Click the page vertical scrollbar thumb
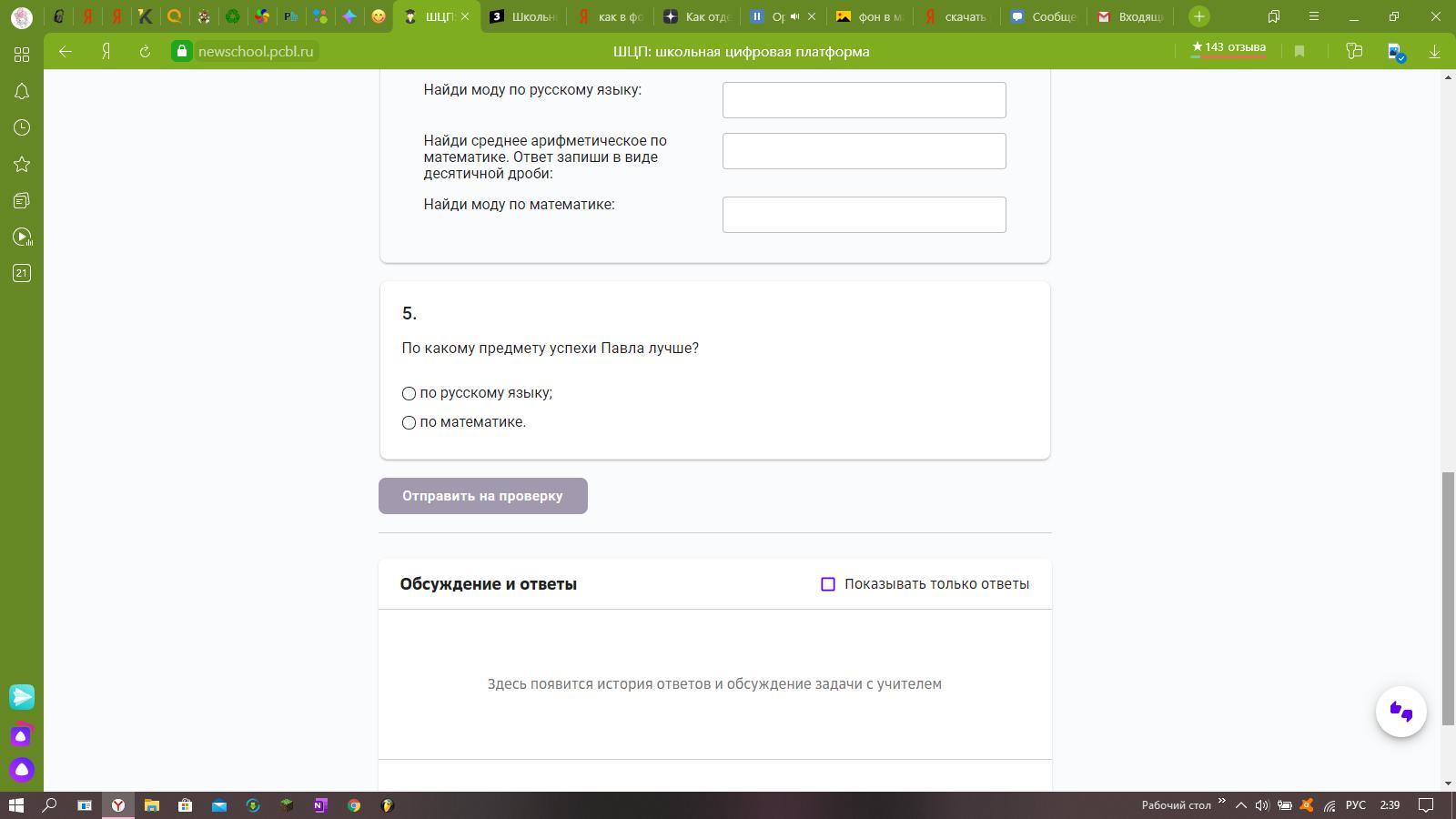The image size is (1456, 819). coord(1448,599)
